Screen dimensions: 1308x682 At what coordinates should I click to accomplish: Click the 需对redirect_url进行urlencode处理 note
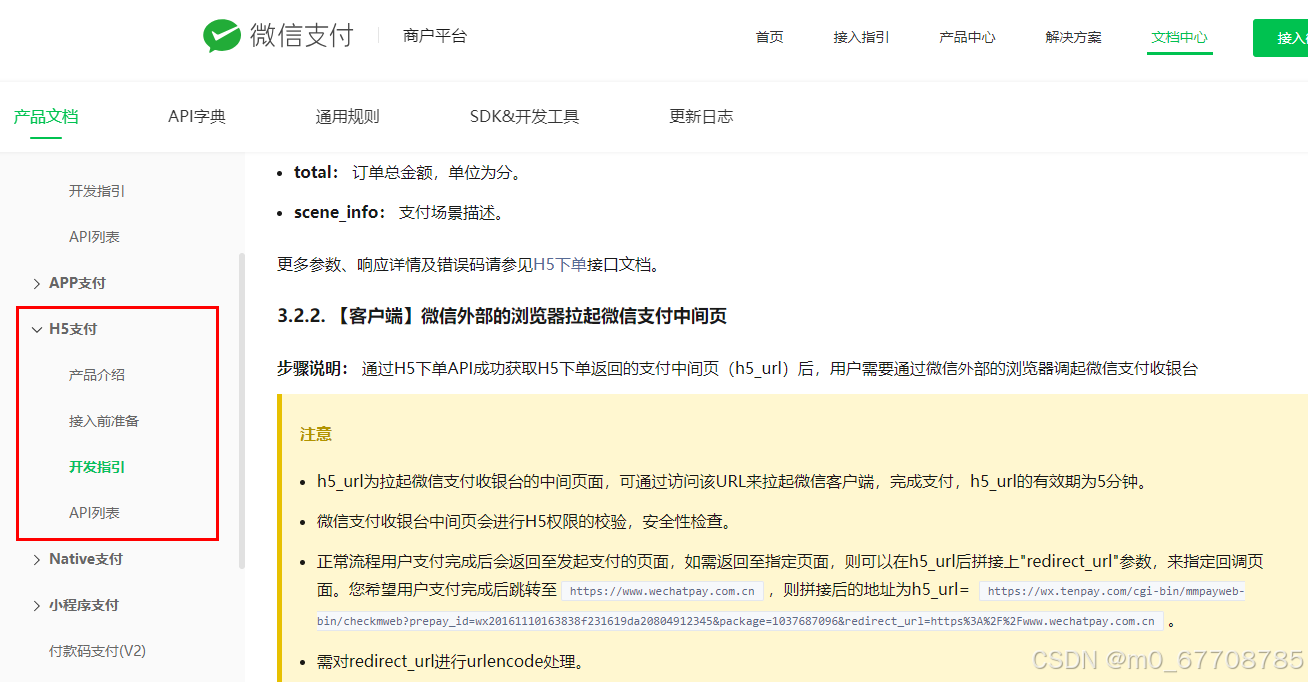coord(450,661)
